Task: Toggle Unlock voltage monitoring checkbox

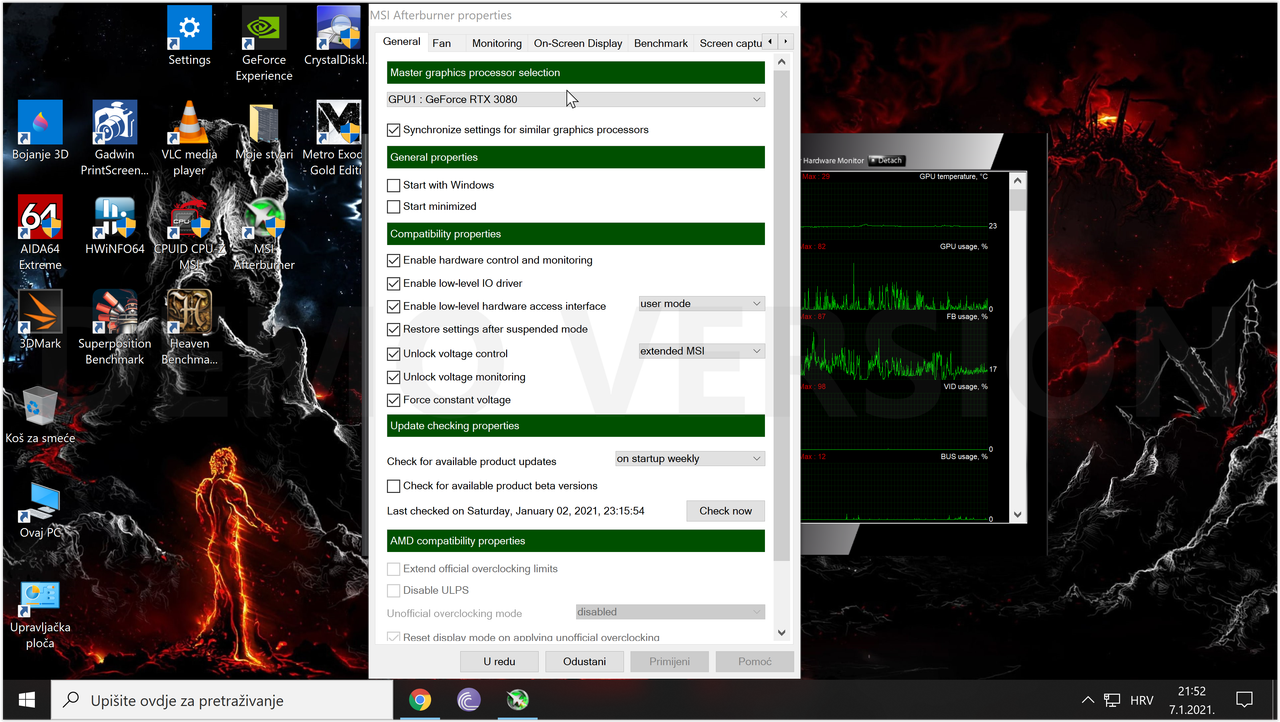Action: [394, 377]
